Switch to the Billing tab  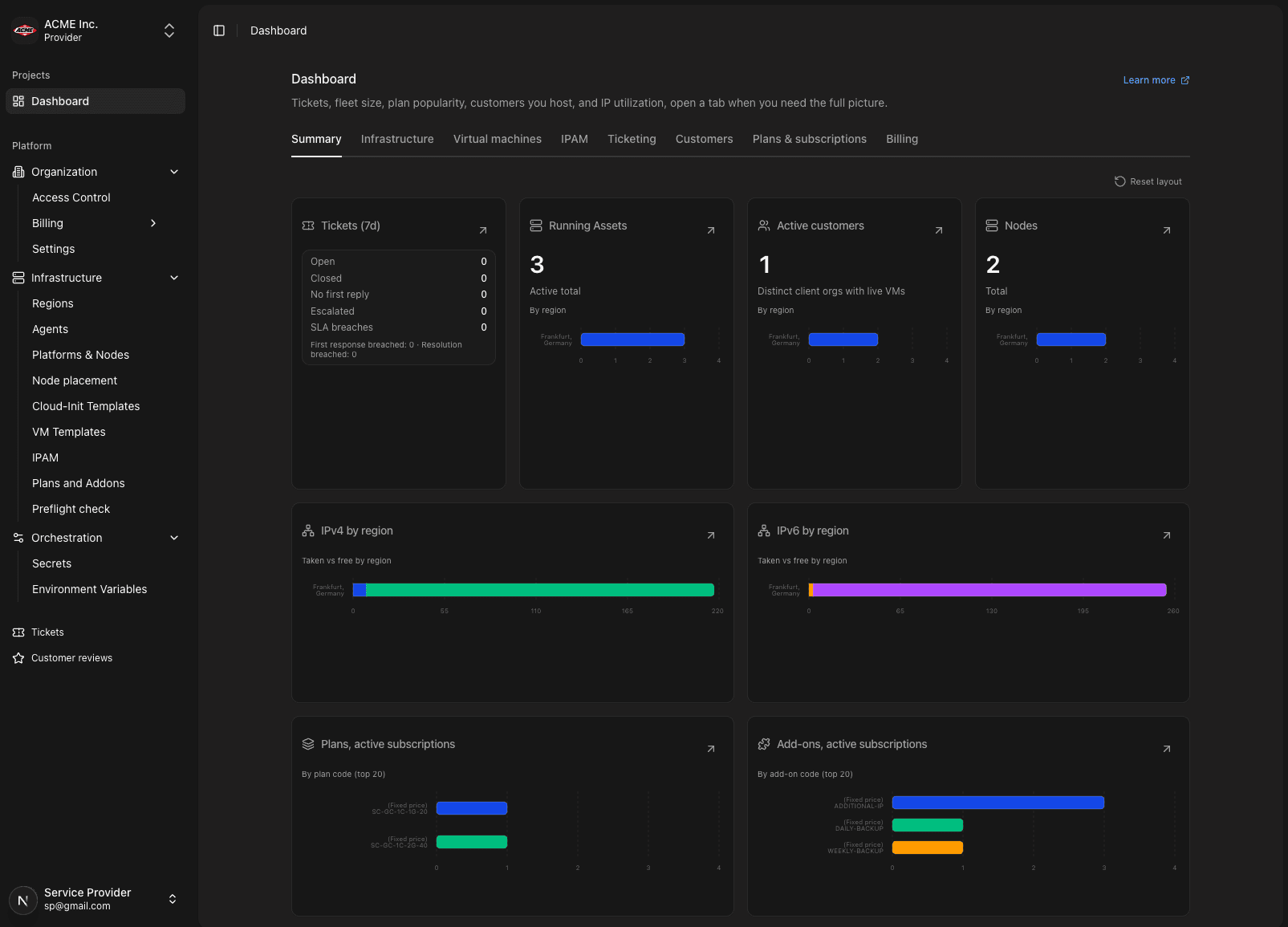coord(902,139)
